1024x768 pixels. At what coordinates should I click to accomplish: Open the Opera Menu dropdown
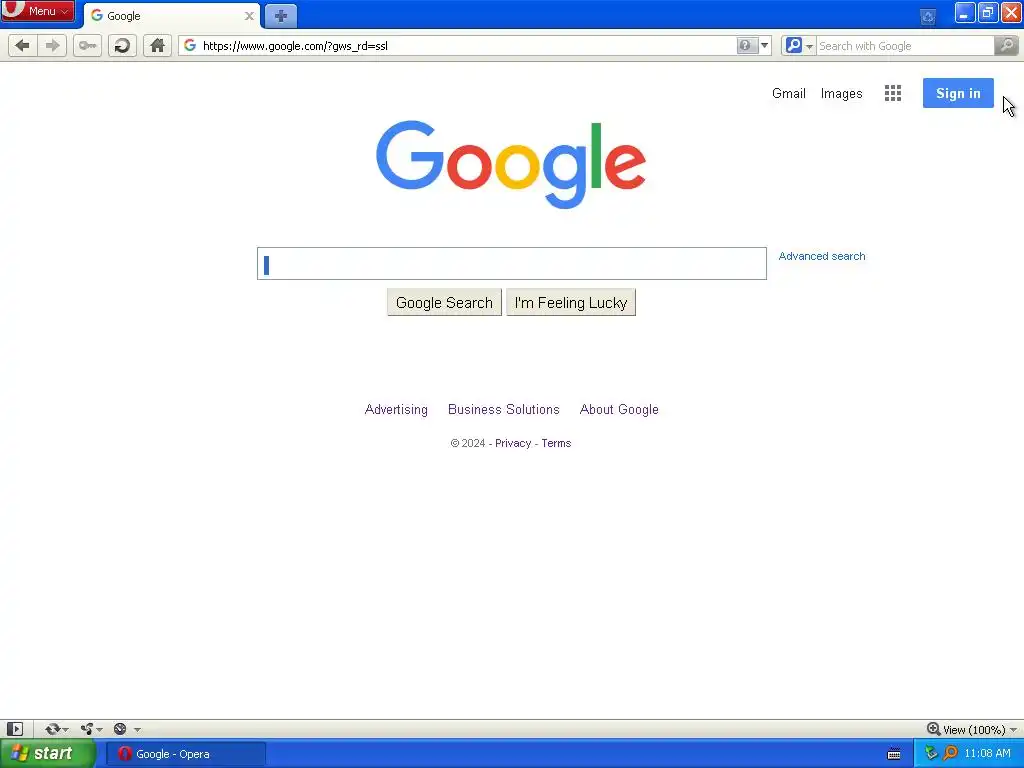(38, 11)
